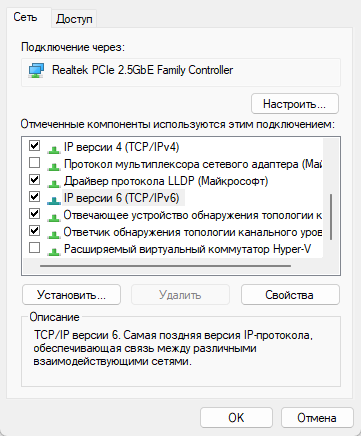Select the IP версии 4 protocol icon
Screen dimensions: 361x436
point(53,148)
